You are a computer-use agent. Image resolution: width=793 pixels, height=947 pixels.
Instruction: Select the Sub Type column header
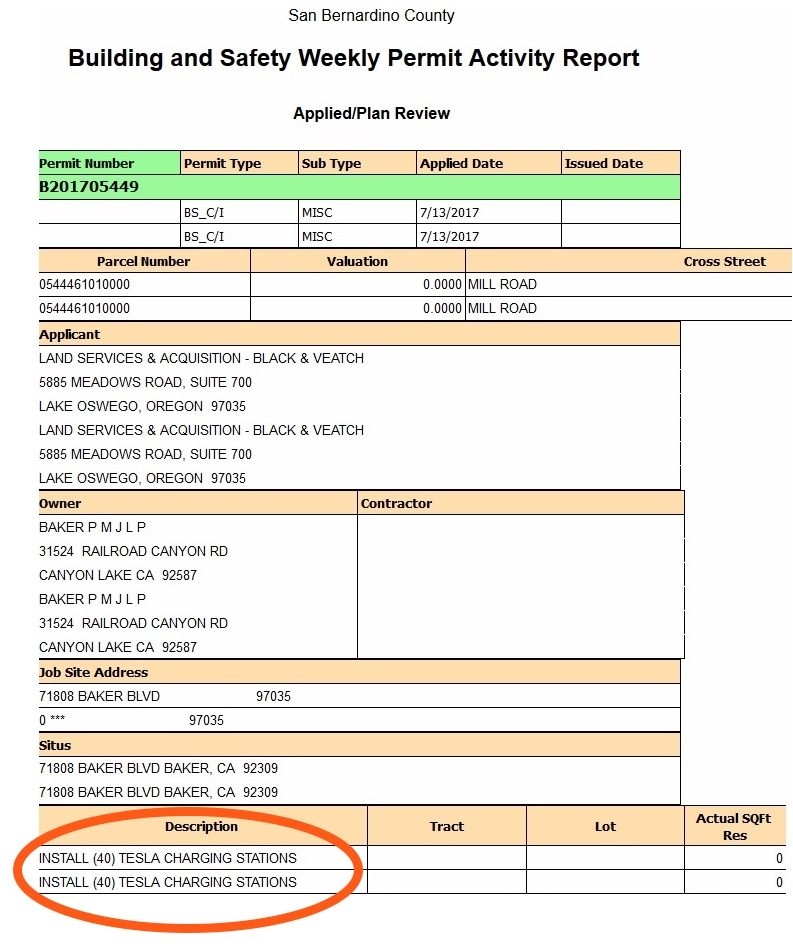(331, 163)
